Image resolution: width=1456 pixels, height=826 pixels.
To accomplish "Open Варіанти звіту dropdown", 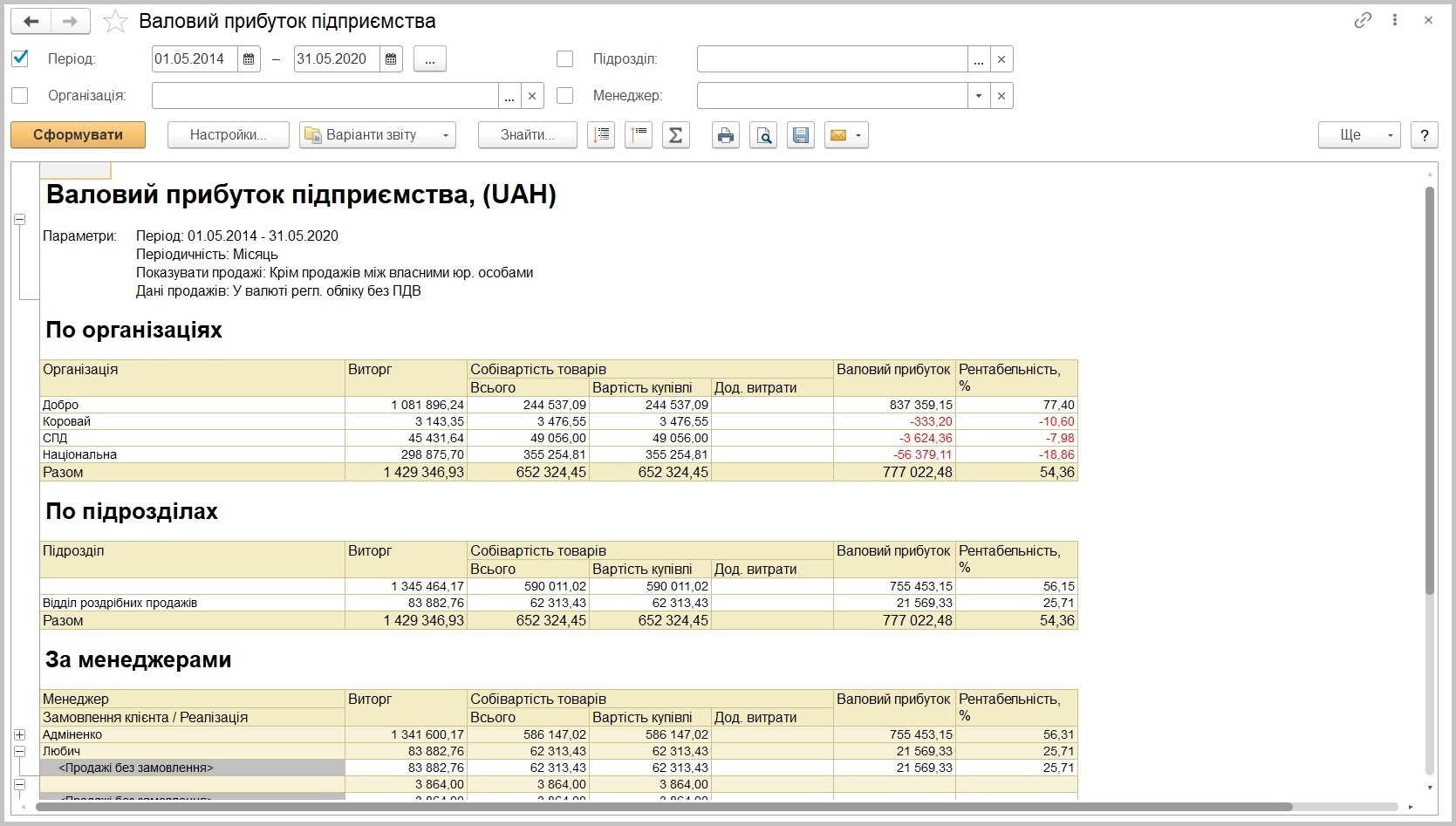I will pyautogui.click(x=378, y=135).
